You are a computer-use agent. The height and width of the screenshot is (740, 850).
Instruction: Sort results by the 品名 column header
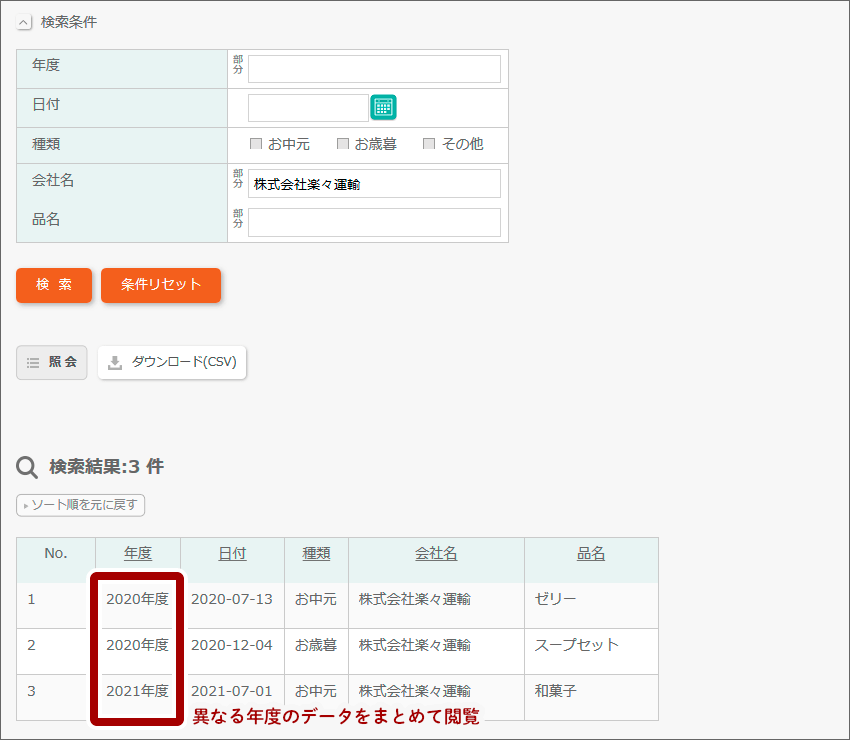[591, 552]
